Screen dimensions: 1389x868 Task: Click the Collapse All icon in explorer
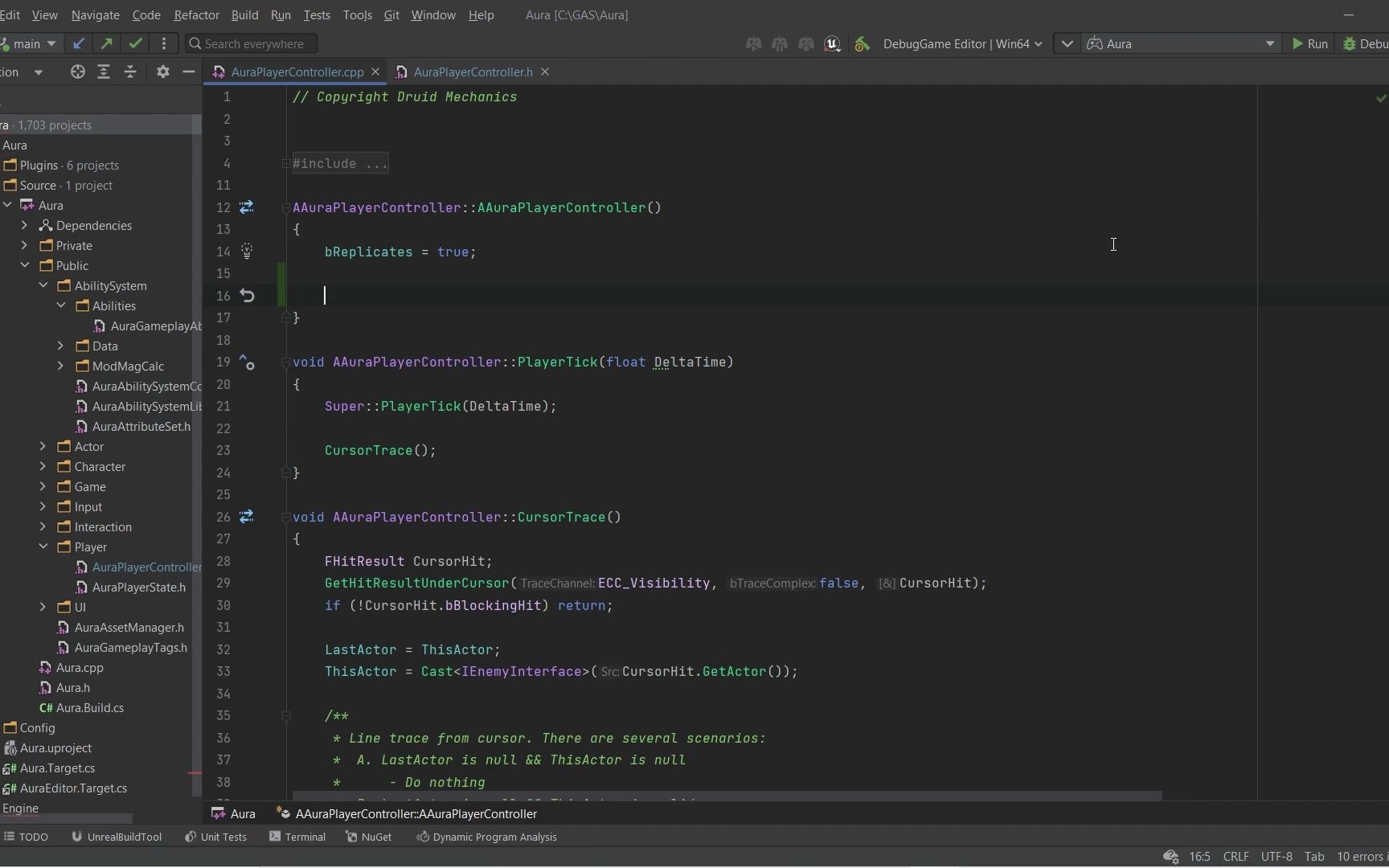[130, 72]
